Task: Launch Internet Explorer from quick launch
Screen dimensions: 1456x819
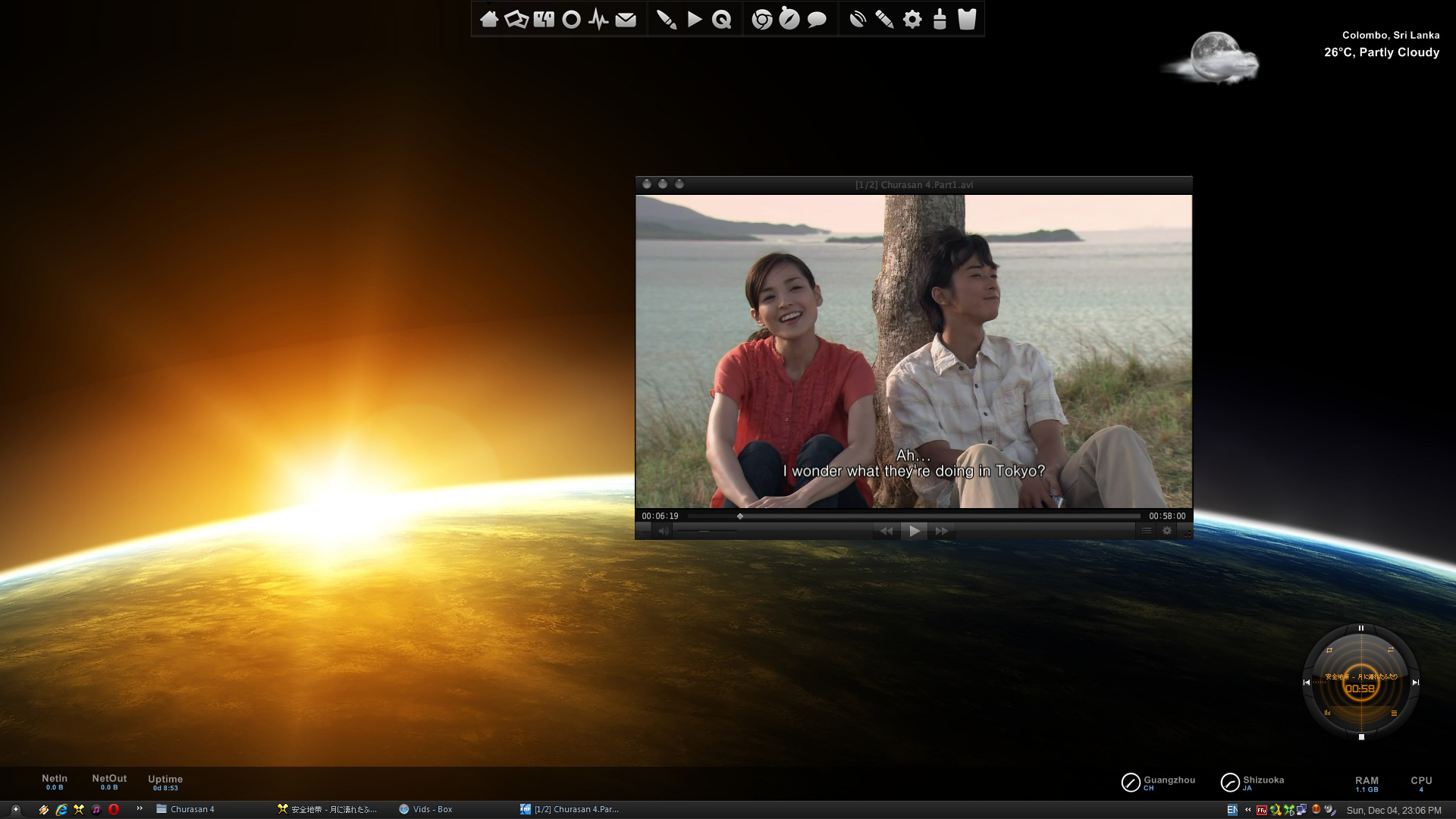Action: [x=61, y=809]
